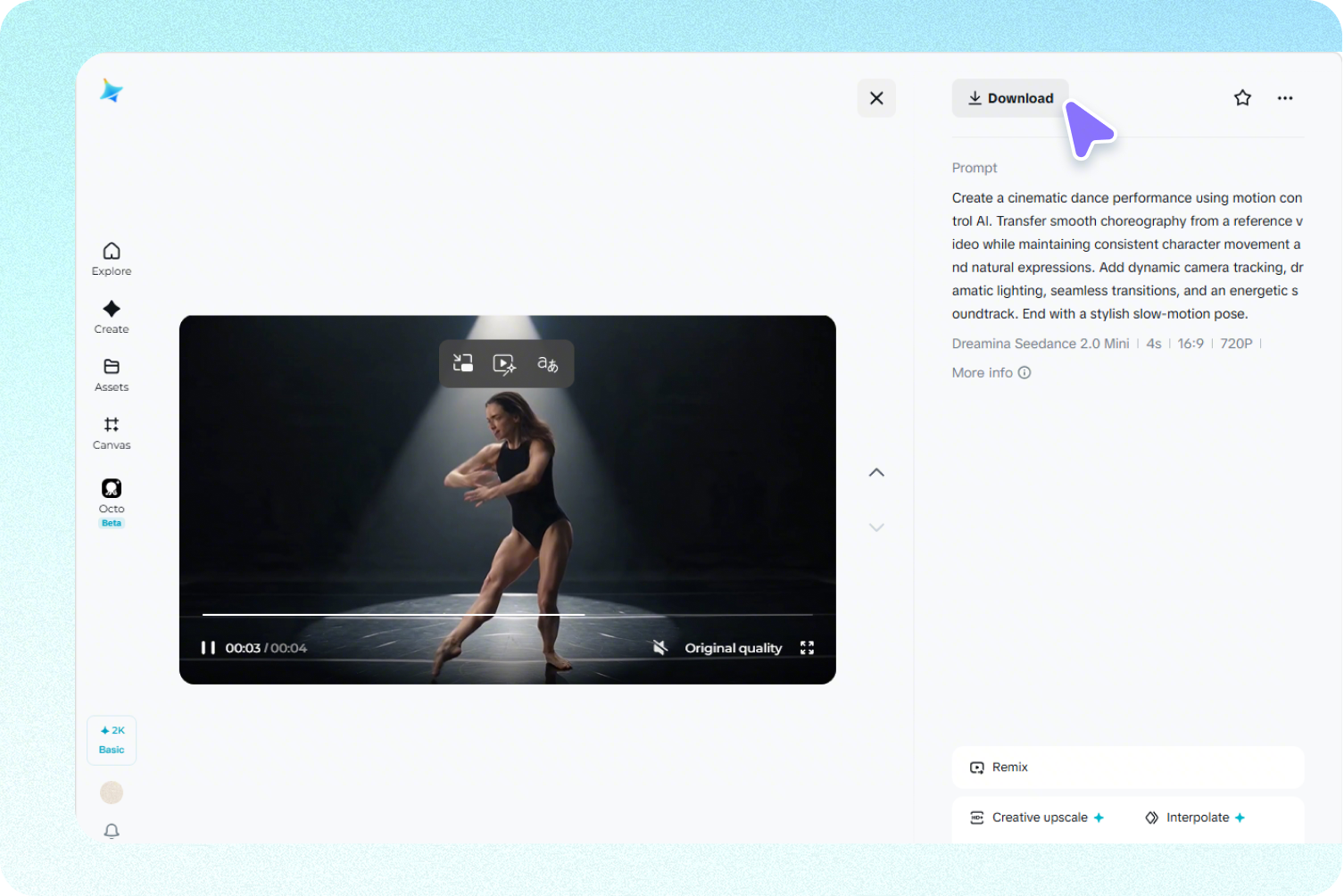This screenshot has width=1344, height=896.
Task: Close the video detail view
Action: pos(876,98)
